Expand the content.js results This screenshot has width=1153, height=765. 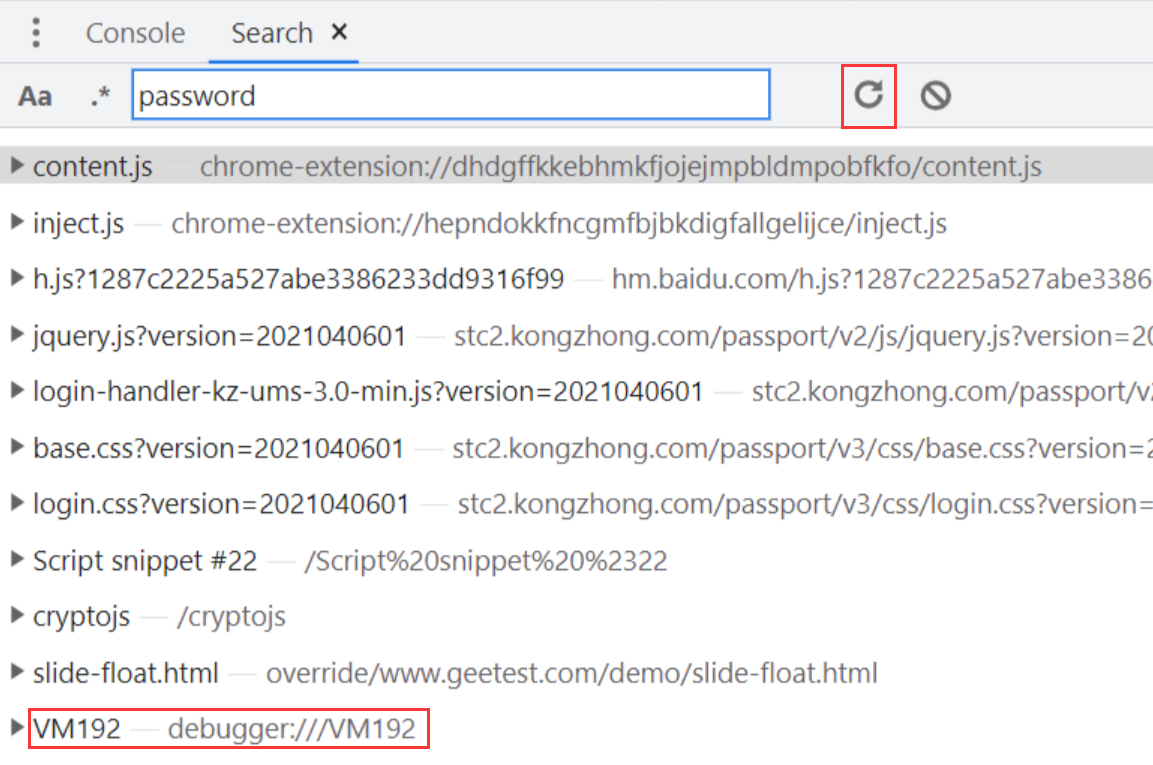pos(17,165)
